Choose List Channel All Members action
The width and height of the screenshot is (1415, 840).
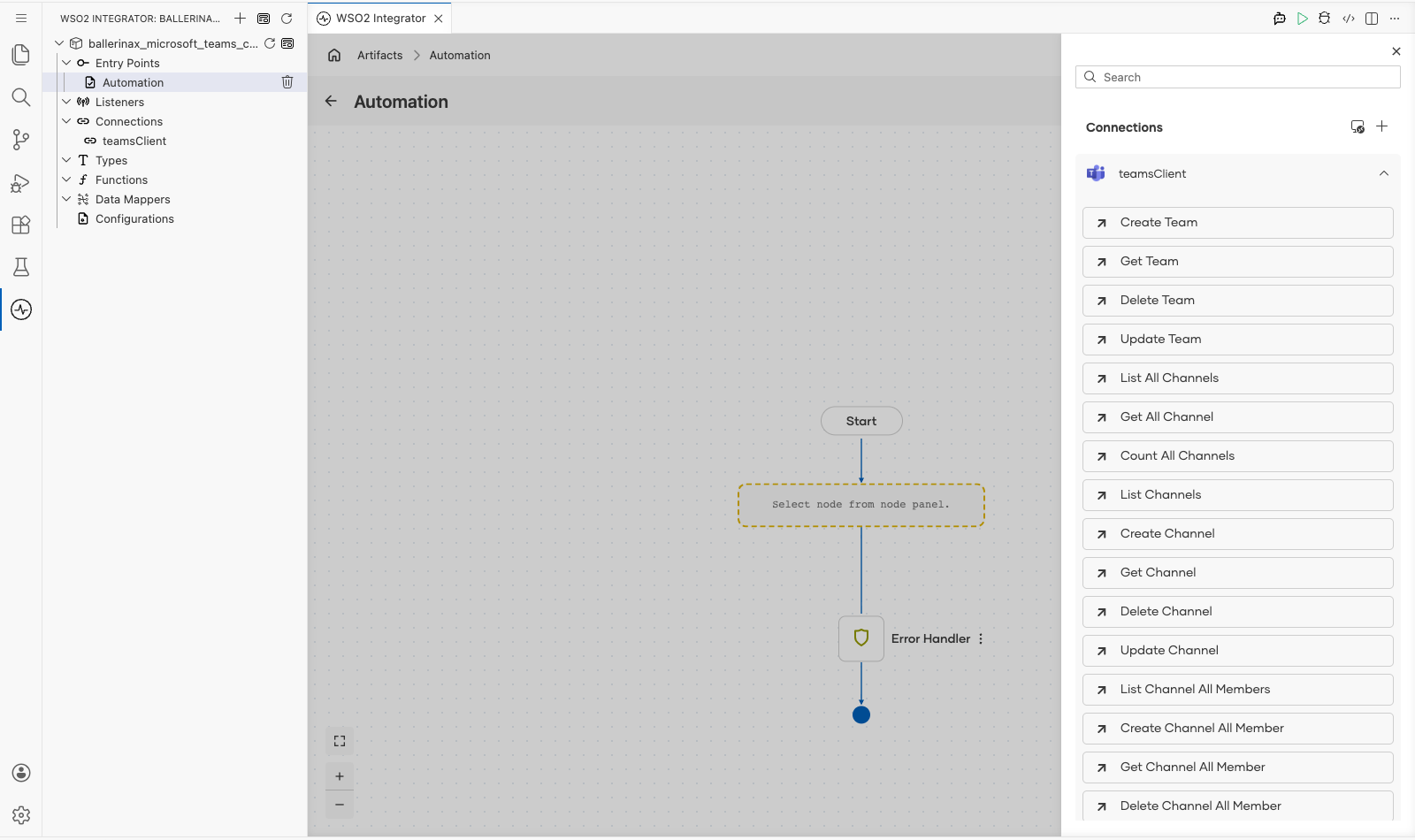click(1237, 690)
